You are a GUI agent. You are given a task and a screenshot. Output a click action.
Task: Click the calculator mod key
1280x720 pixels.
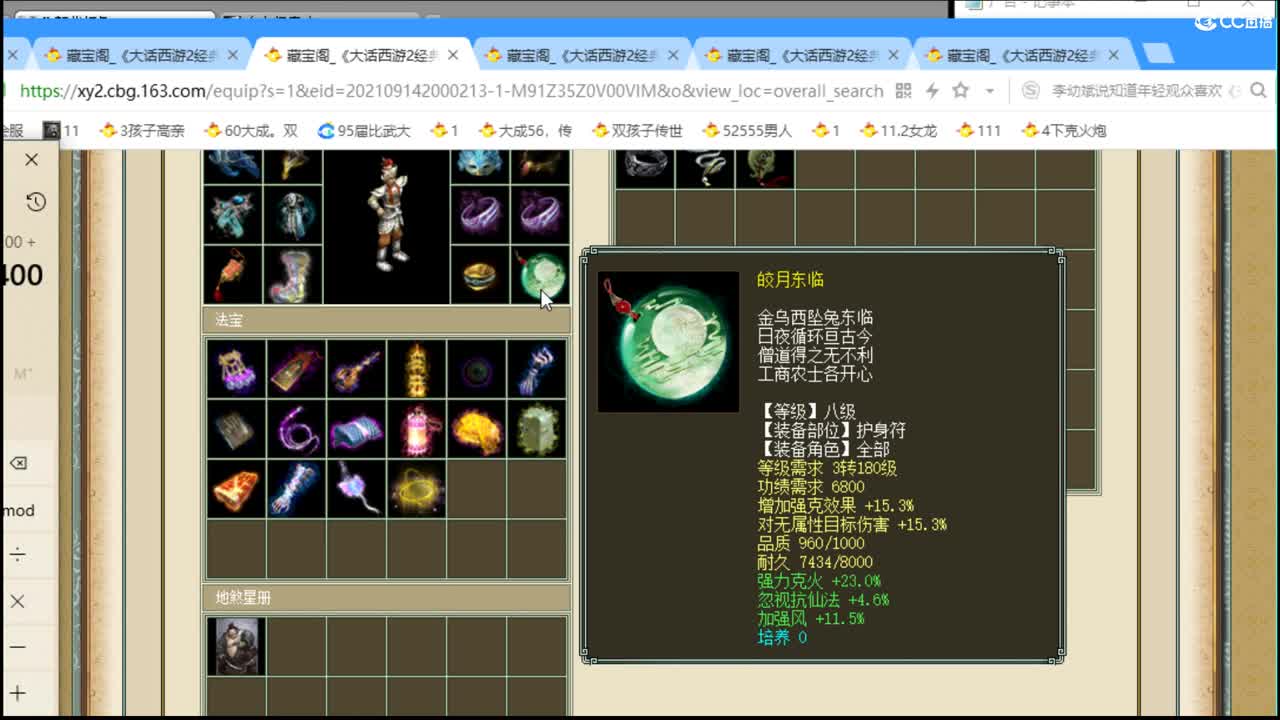point(18,510)
